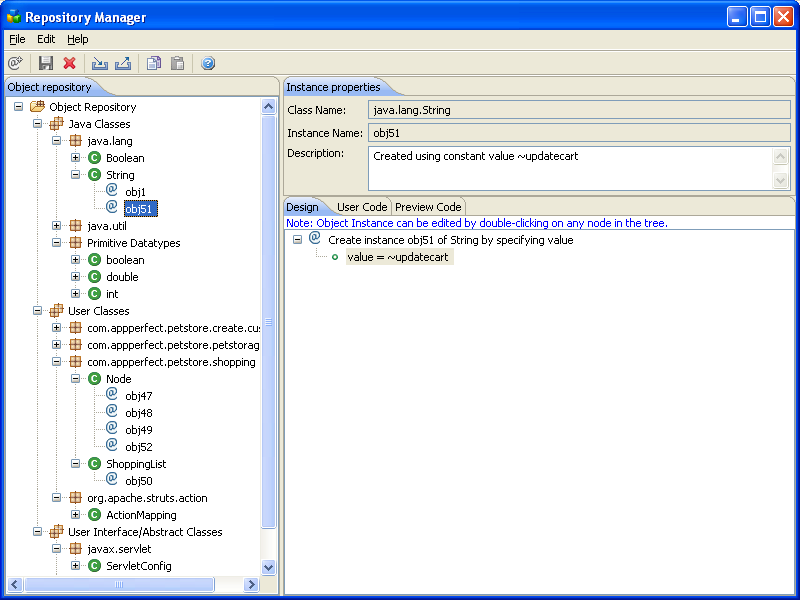Click the Export toolbar icon
The height and width of the screenshot is (600, 800).
tap(123, 63)
